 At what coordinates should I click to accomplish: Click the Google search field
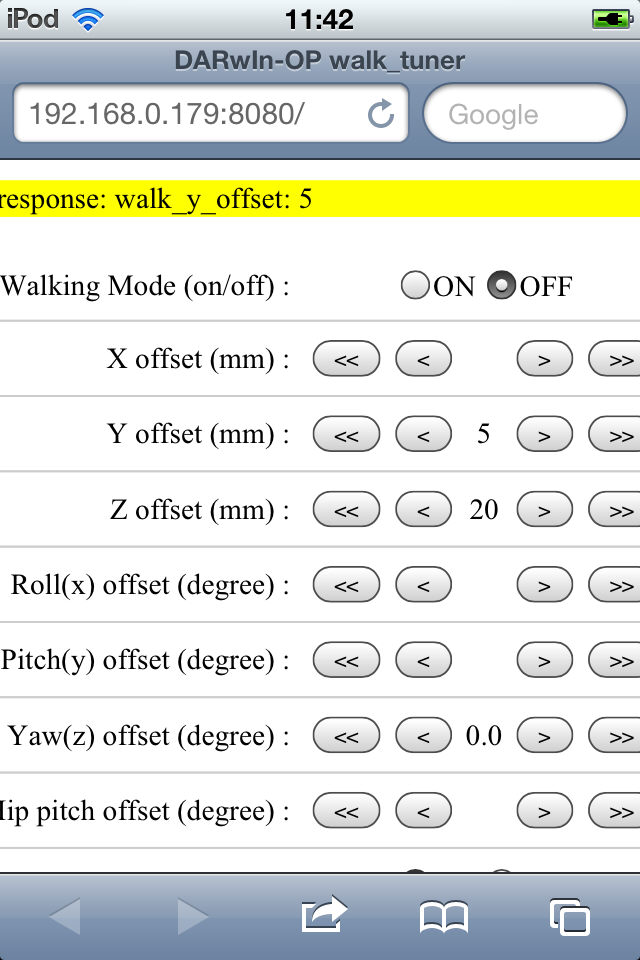tap(525, 113)
